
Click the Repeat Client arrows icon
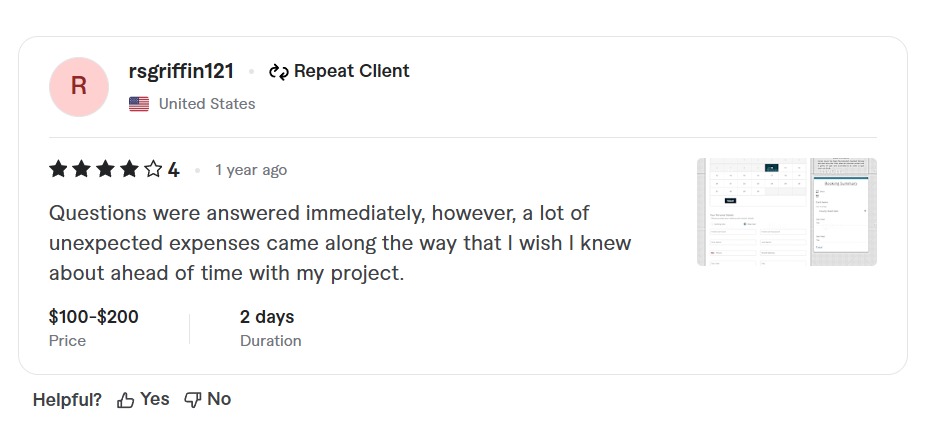tap(278, 72)
